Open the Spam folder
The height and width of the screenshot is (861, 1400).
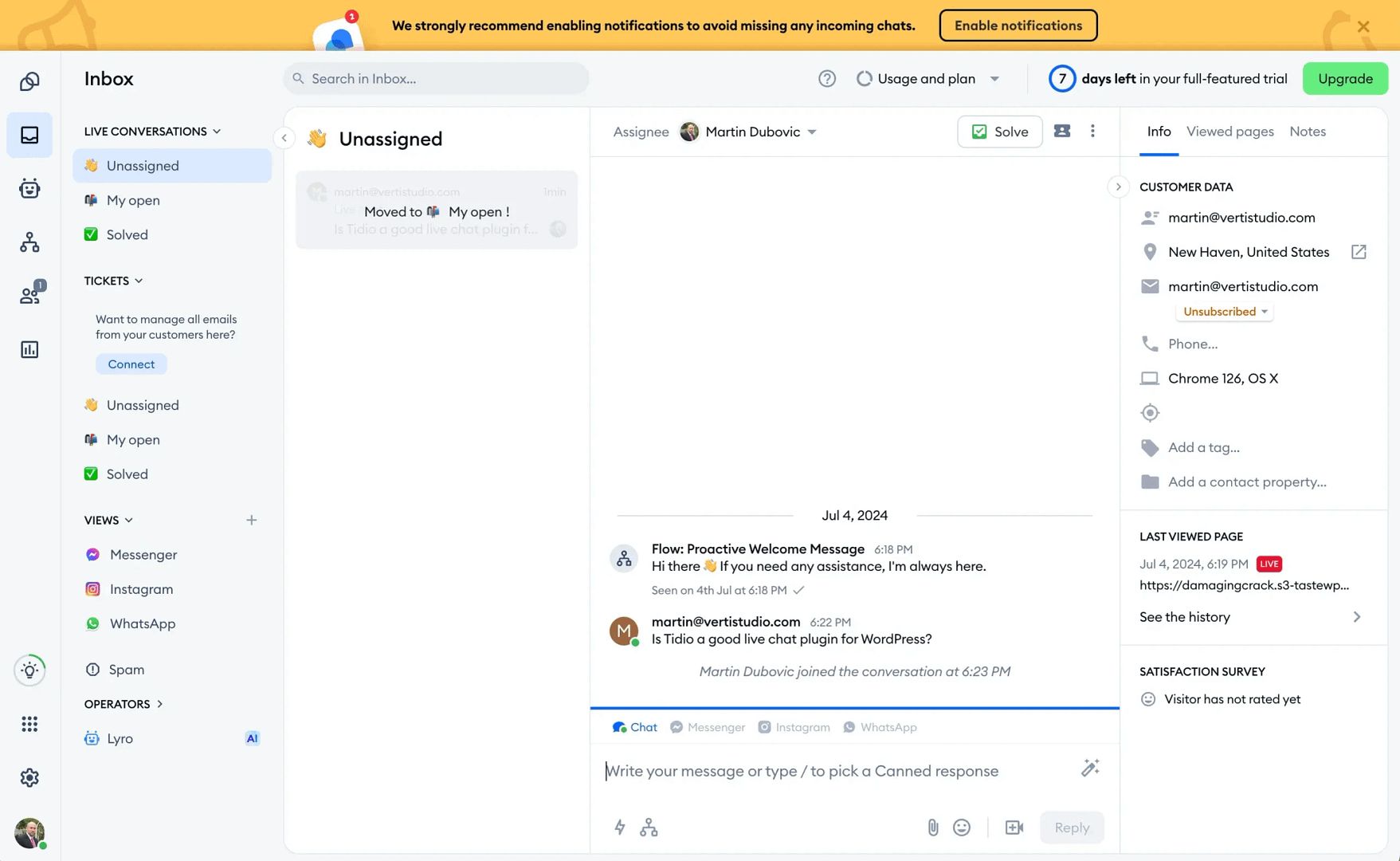[x=172, y=670]
